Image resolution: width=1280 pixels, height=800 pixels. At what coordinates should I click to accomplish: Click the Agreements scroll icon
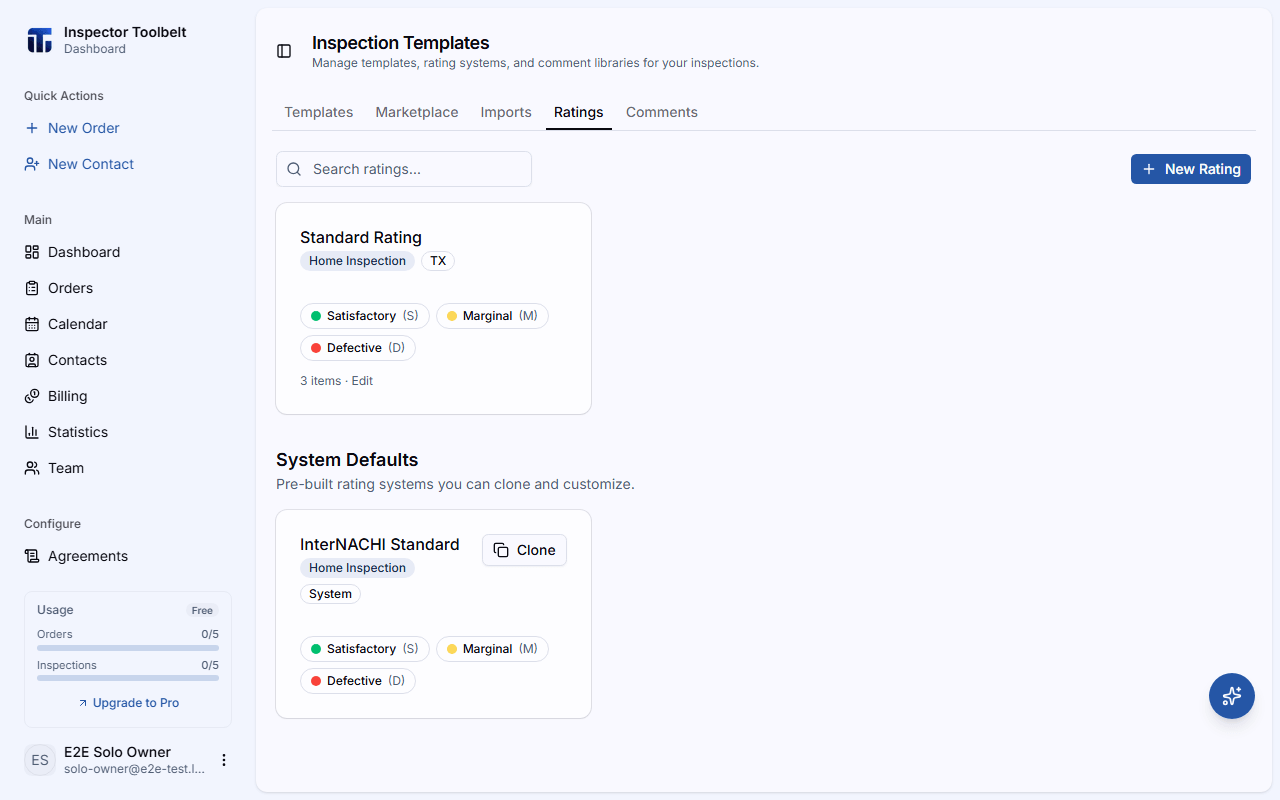coord(32,556)
